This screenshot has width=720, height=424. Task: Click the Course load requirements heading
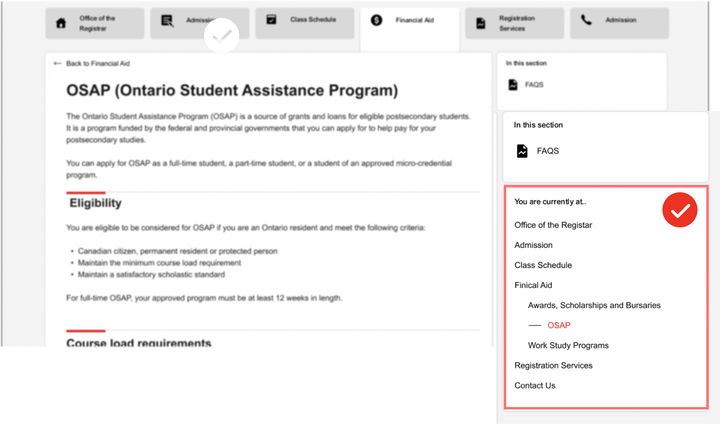pyautogui.click(x=139, y=343)
